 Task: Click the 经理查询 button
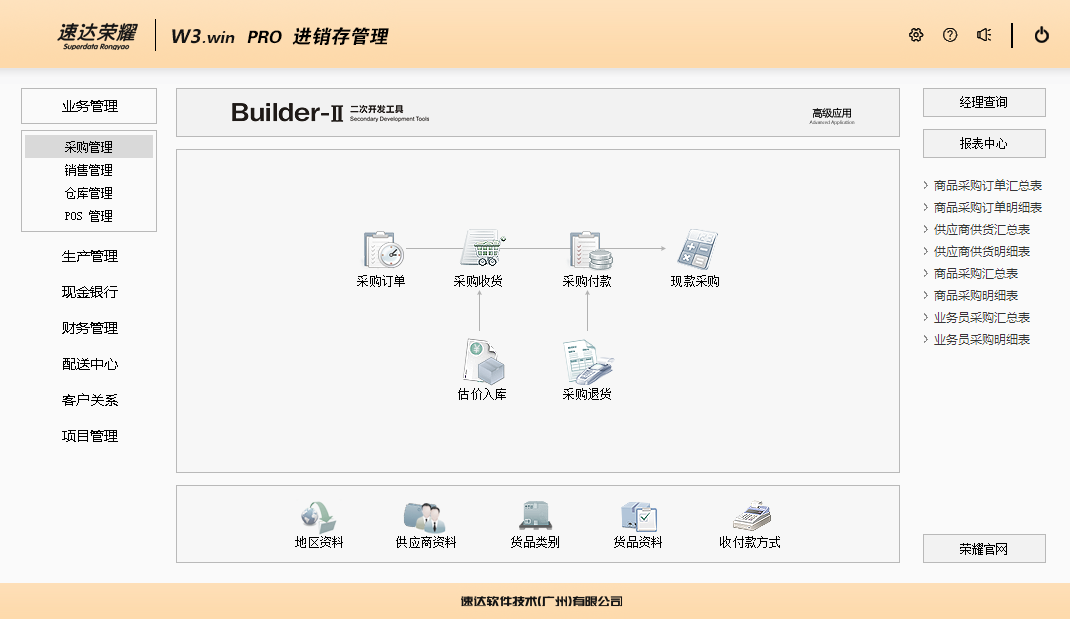click(983, 102)
